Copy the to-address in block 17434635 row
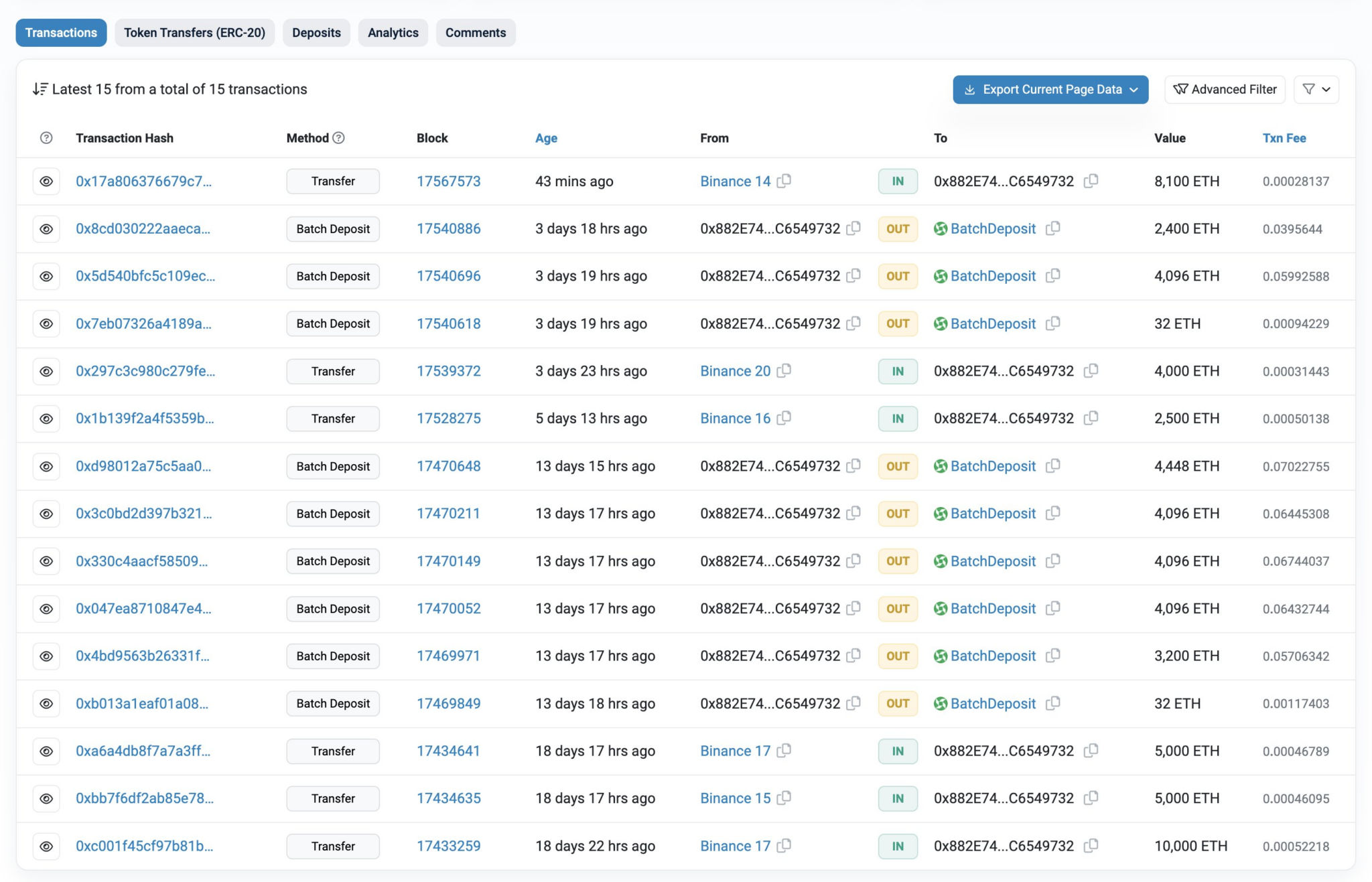The height and width of the screenshot is (882, 1372). coord(1091,798)
